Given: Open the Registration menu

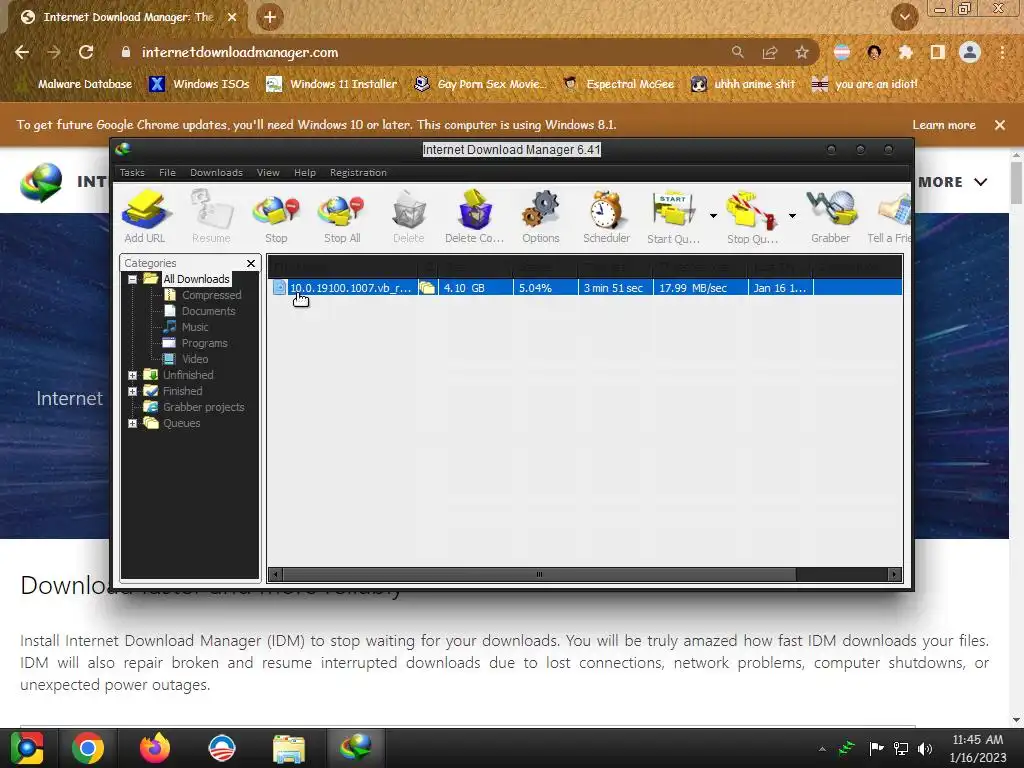Looking at the screenshot, I should click(358, 172).
